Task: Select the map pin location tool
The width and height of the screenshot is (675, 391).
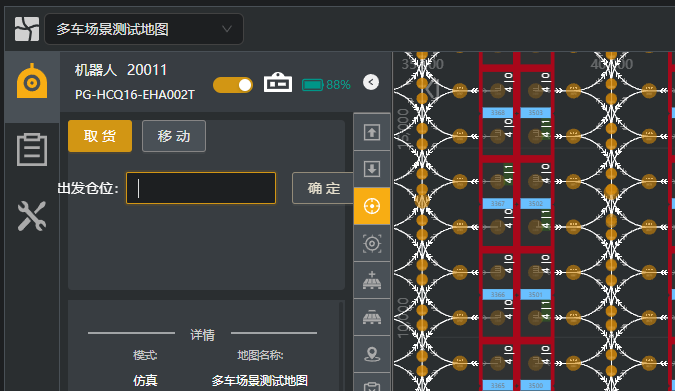Action: tap(372, 354)
